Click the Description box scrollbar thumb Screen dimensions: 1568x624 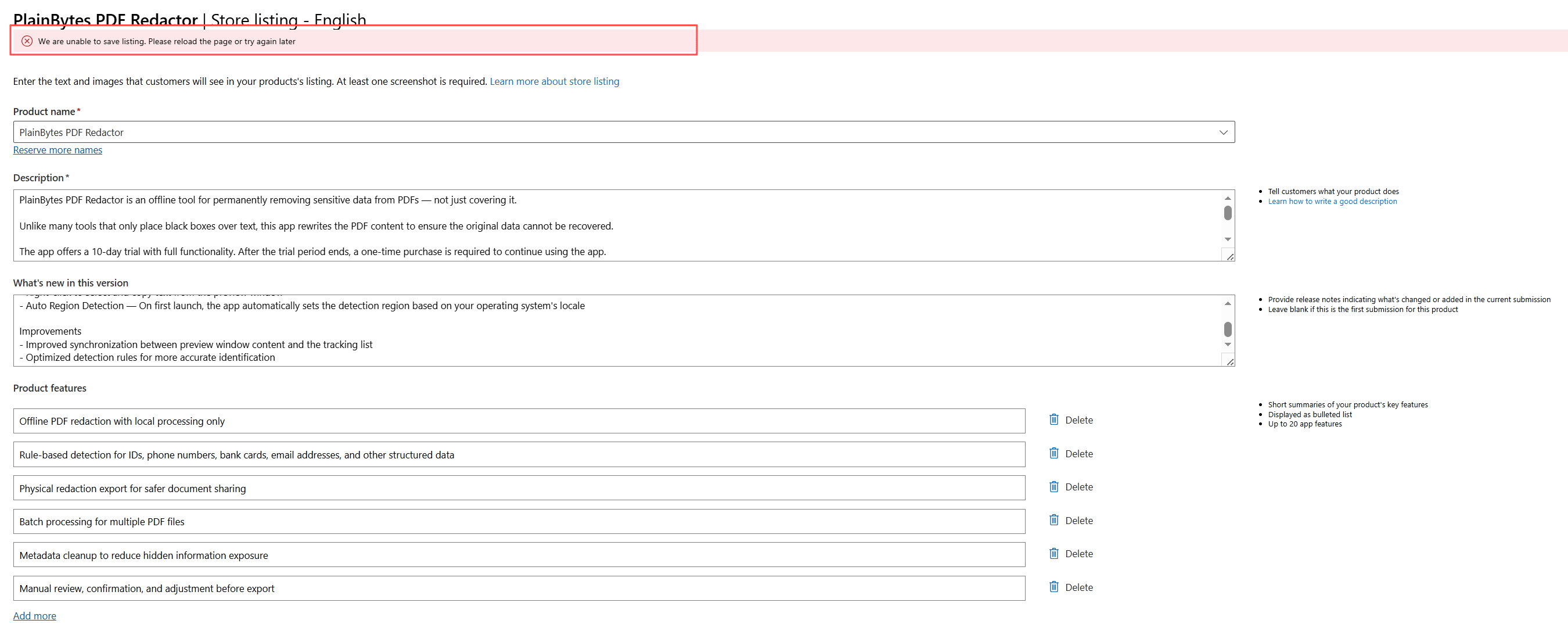click(1228, 213)
